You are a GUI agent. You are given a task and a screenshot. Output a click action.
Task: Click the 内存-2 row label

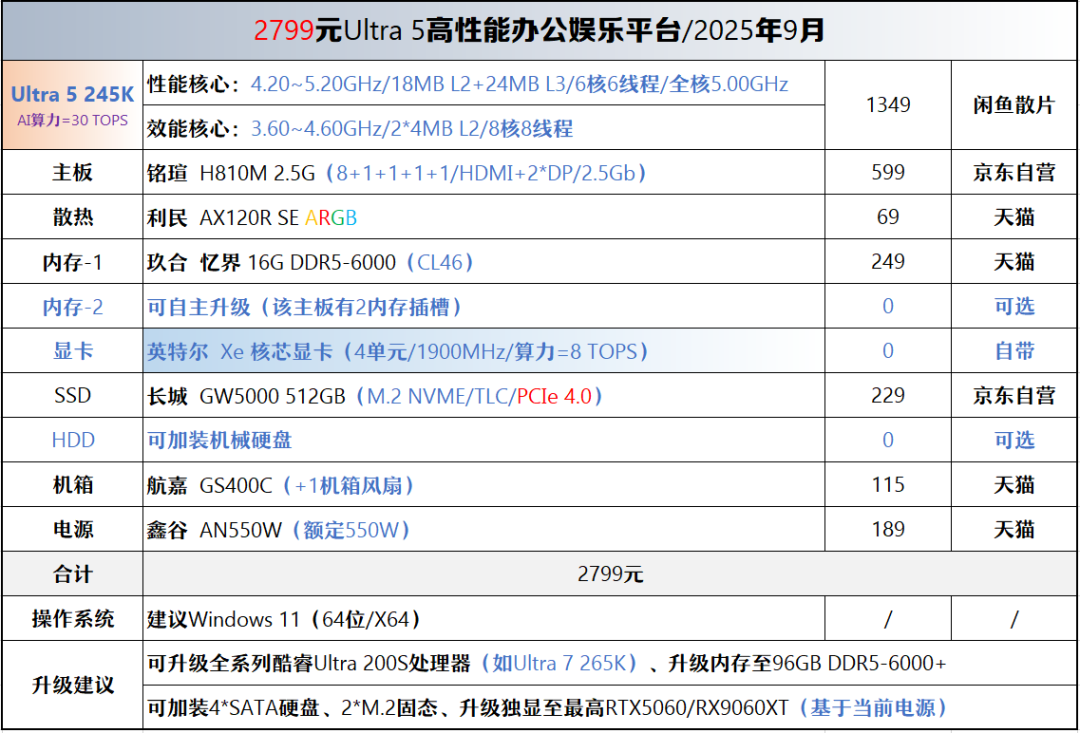click(72, 307)
